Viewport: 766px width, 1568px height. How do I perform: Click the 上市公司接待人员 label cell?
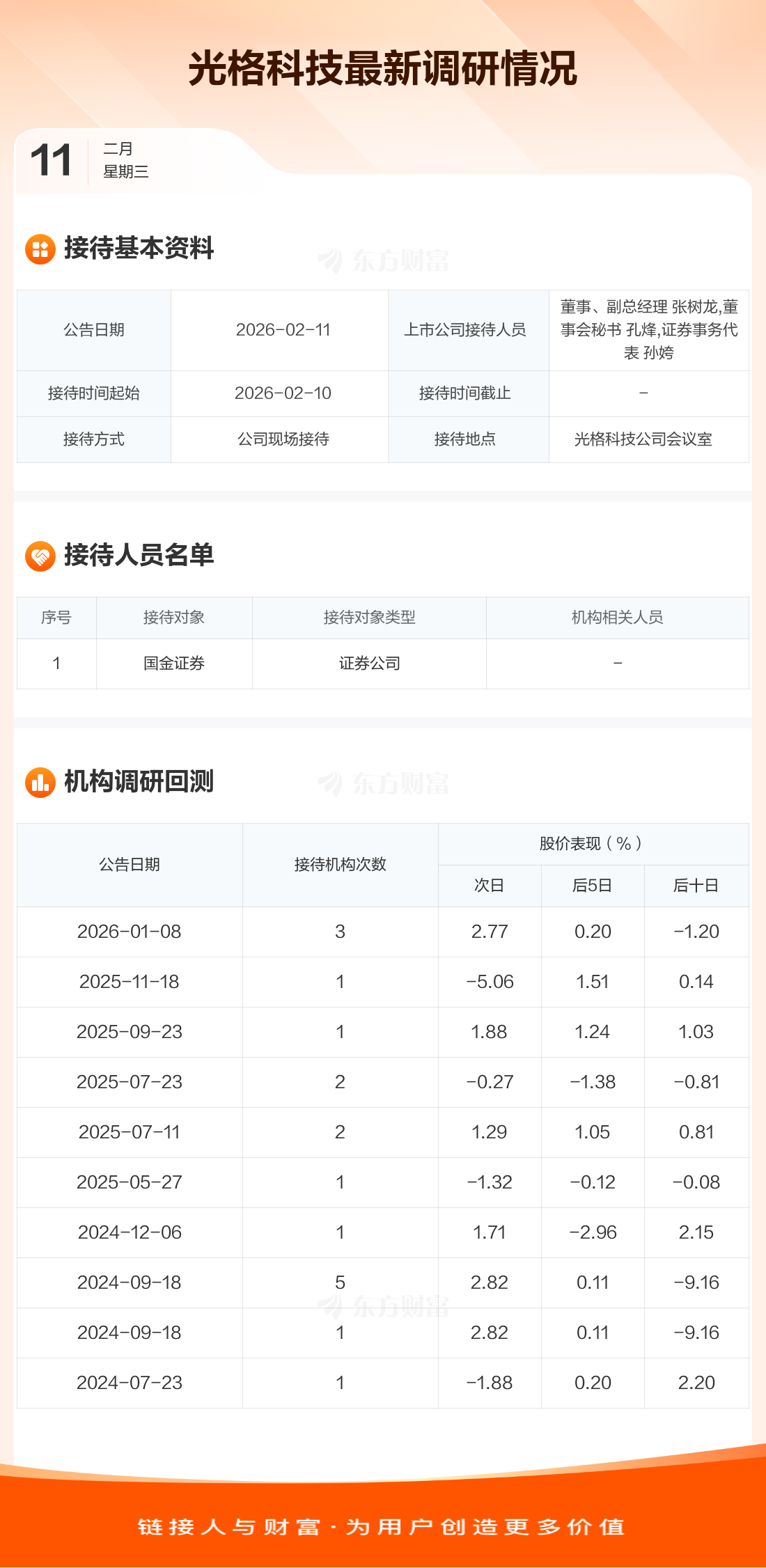coord(469,330)
